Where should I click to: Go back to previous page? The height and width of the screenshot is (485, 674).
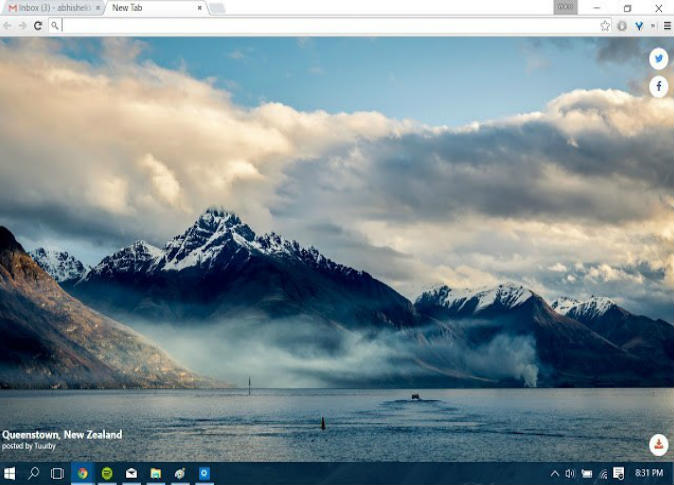pos(8,26)
